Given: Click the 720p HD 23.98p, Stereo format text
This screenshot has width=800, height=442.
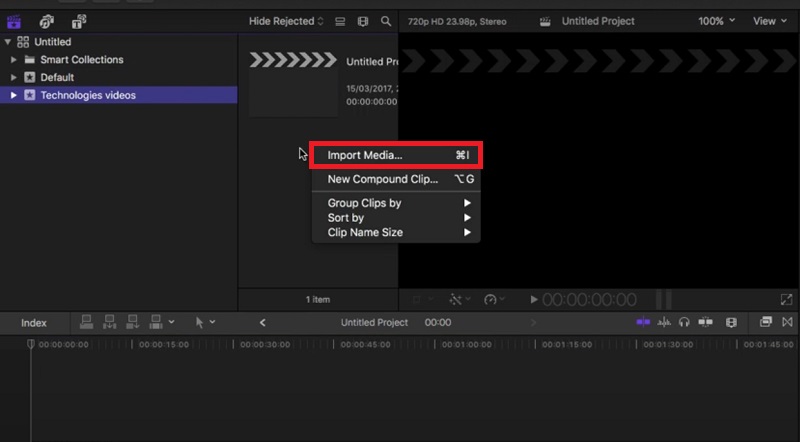Looking at the screenshot, I should pyautogui.click(x=457, y=21).
